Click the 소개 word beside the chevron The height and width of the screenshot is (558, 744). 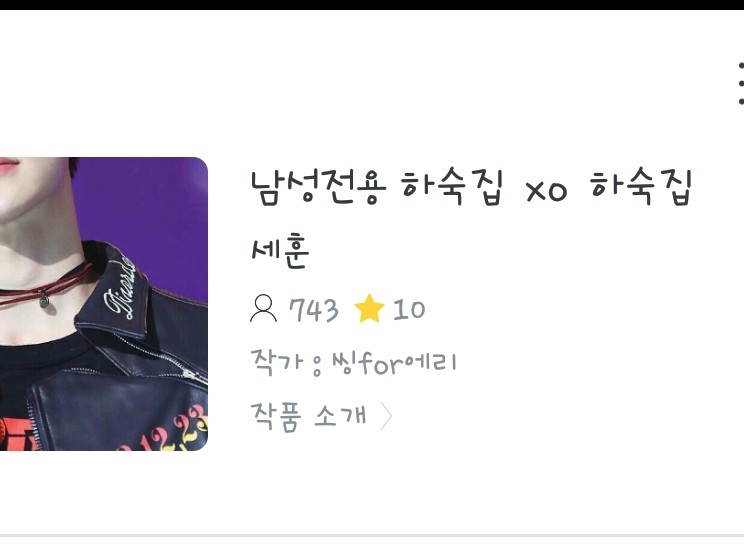(341, 416)
